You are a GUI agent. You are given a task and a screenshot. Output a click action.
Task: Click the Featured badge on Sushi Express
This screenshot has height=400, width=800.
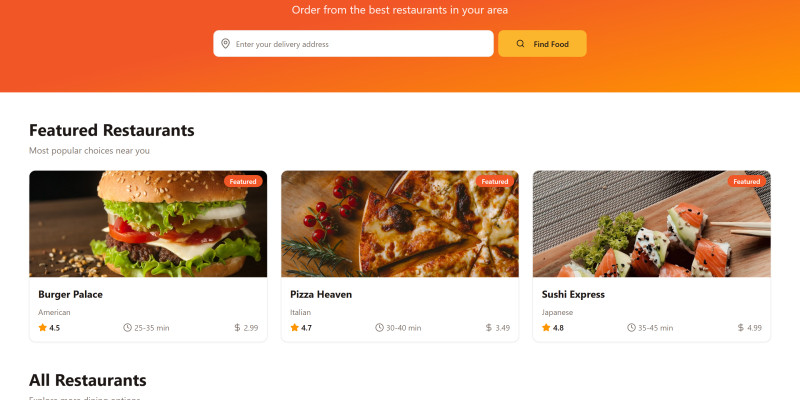click(746, 182)
